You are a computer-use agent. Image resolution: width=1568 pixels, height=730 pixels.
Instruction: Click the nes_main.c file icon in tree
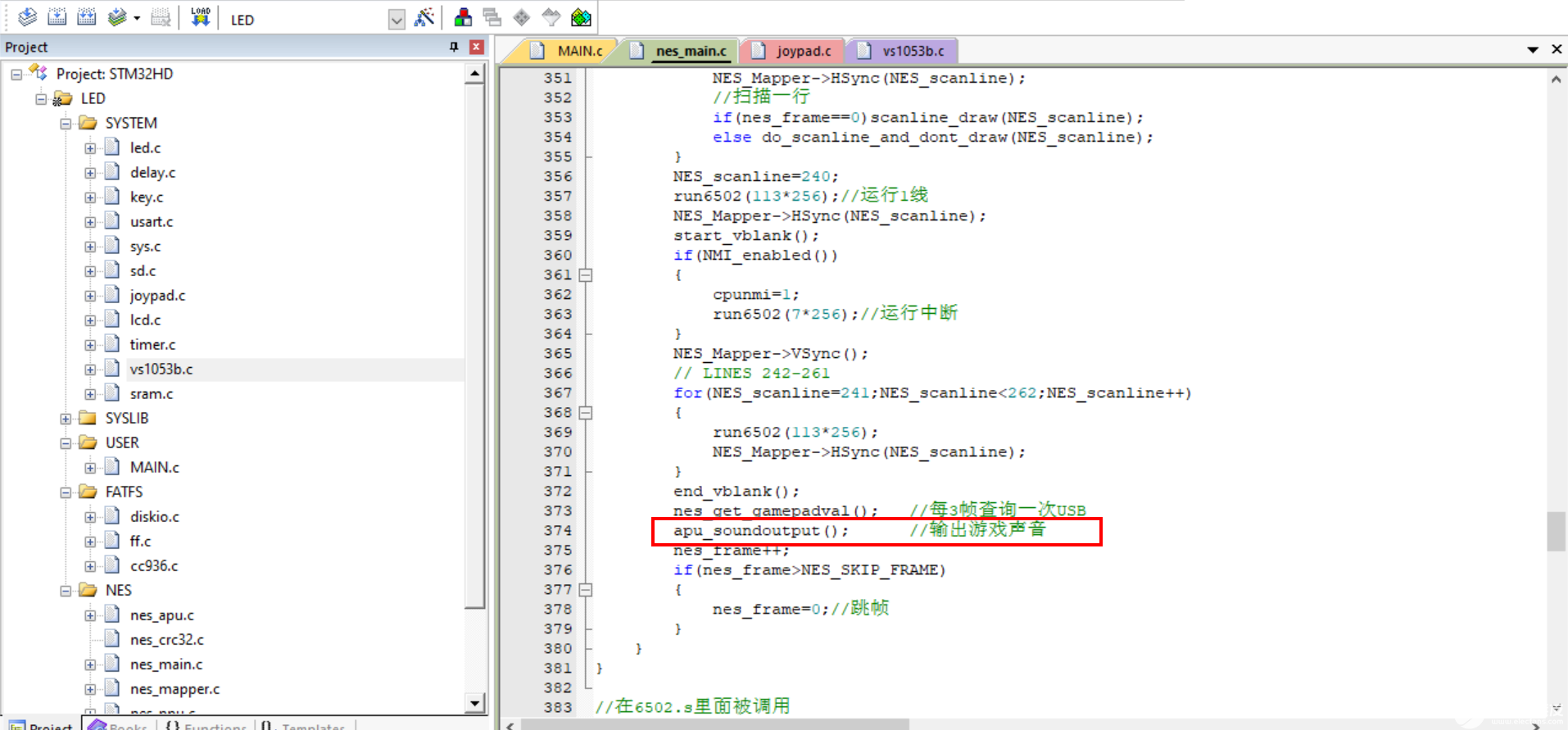pos(113,664)
